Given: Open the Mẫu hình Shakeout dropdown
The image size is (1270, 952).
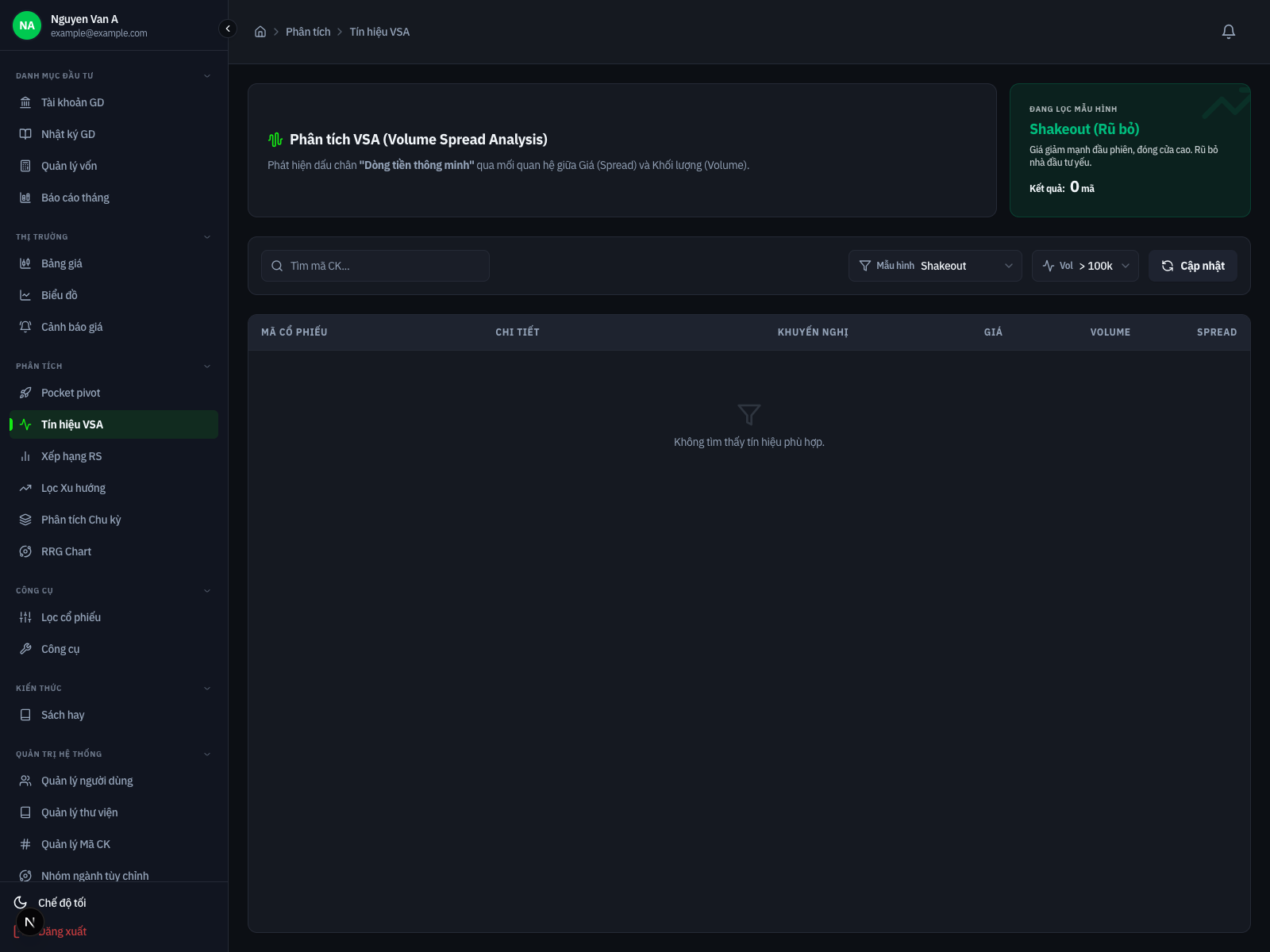Looking at the screenshot, I should (x=936, y=266).
